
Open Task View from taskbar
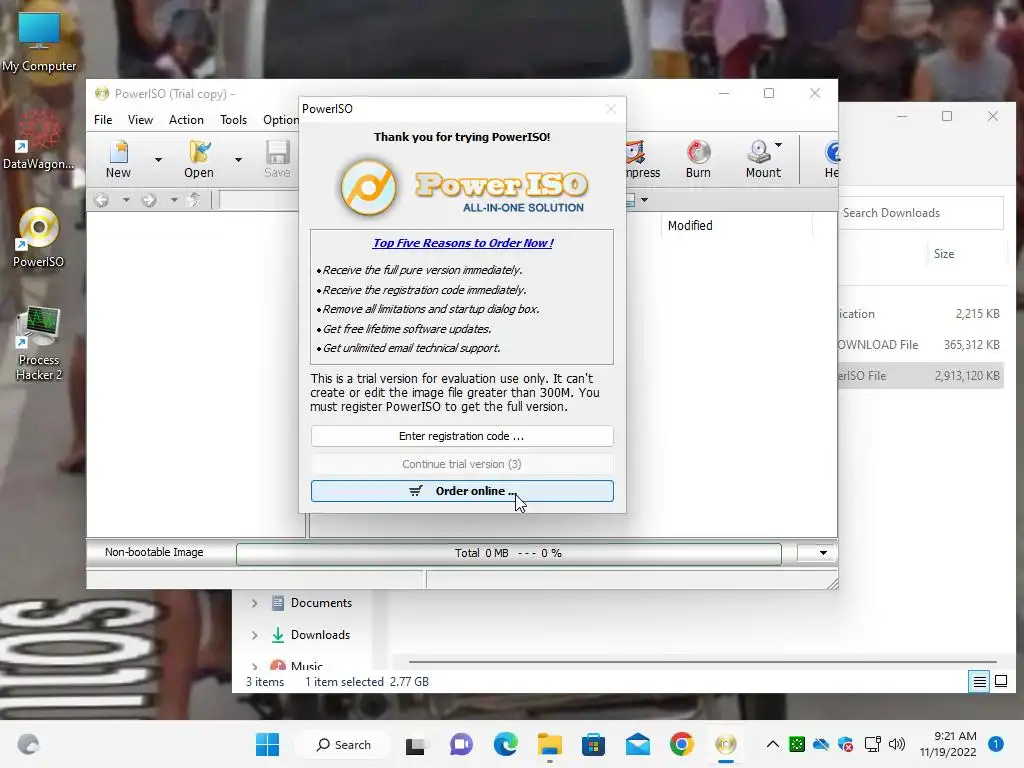coord(415,744)
